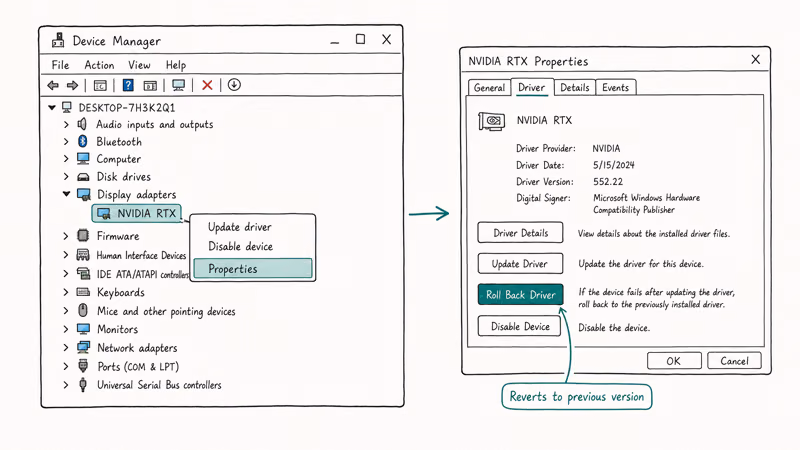Select the DESKTOP-7H3K2Q1 computer name

coord(127,108)
